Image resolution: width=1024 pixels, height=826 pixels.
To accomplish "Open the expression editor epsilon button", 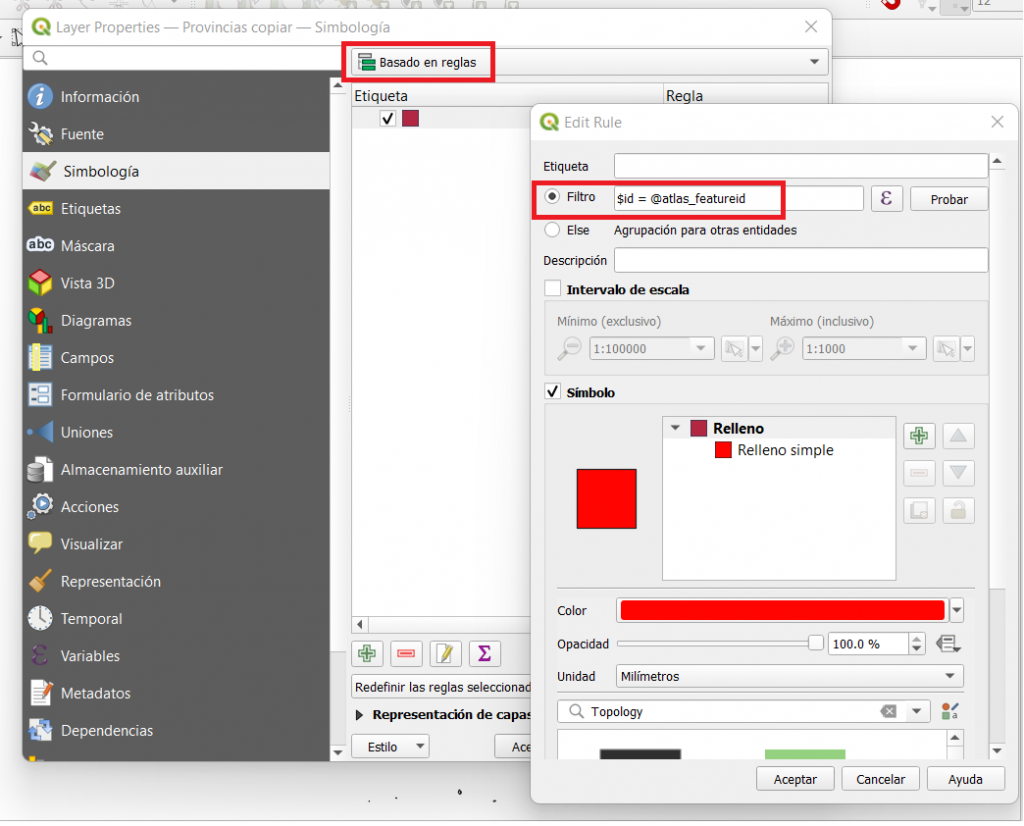I will point(886,198).
